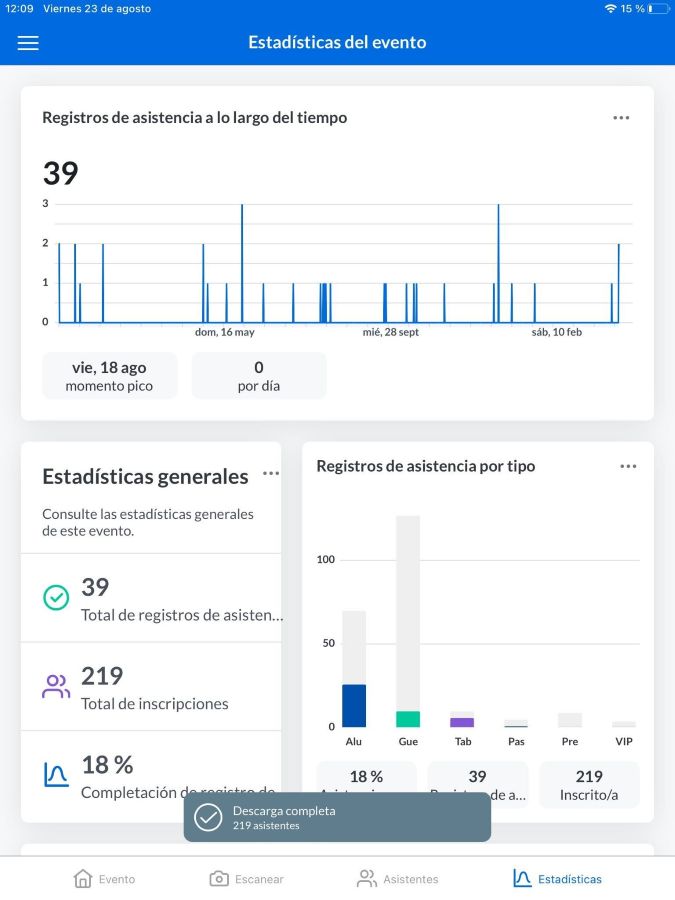The height and width of the screenshot is (900, 675).
Task: Expand options for Registros de asistencia por tipo
Action: coord(628,467)
